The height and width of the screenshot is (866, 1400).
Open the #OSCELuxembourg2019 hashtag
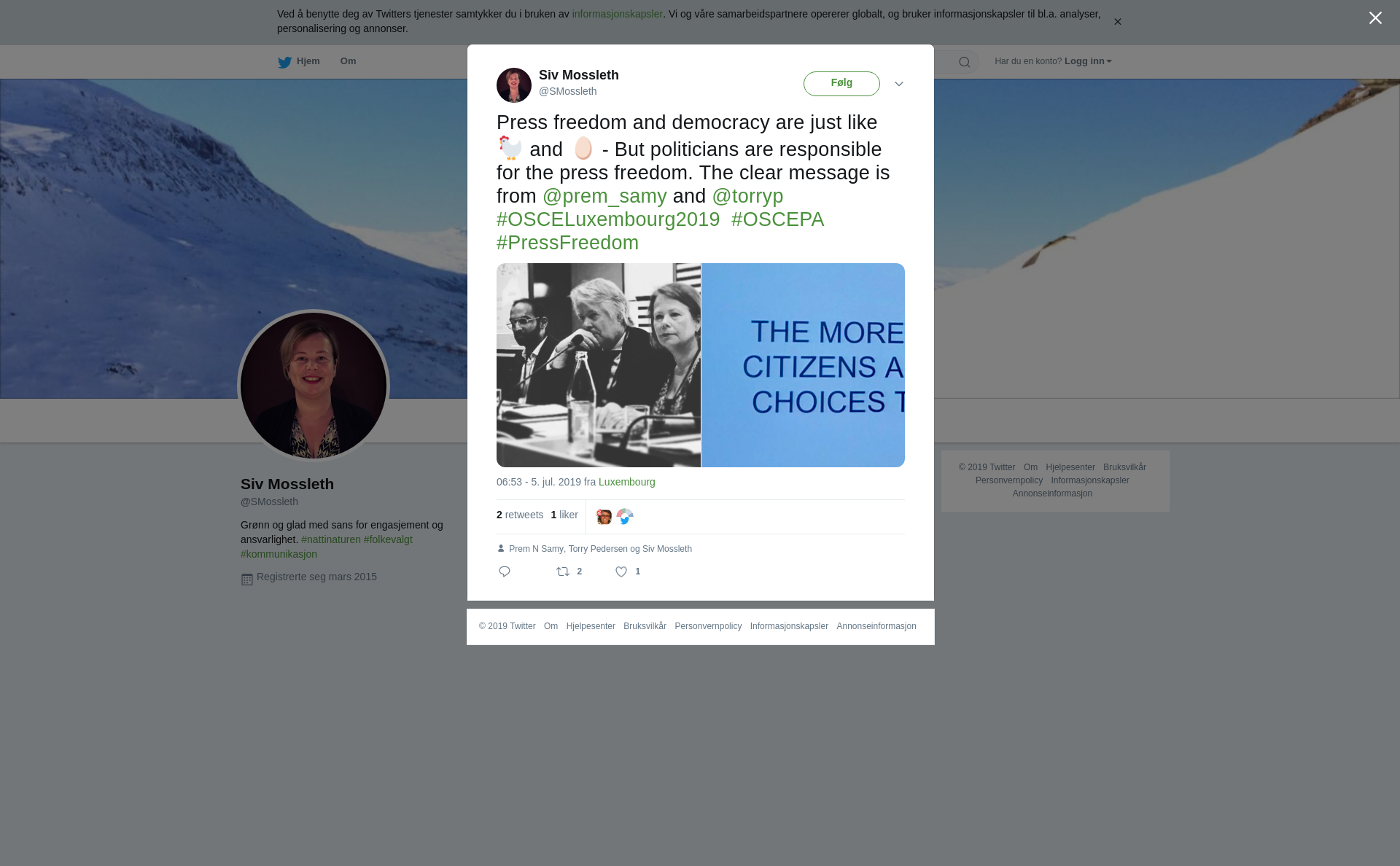608,219
